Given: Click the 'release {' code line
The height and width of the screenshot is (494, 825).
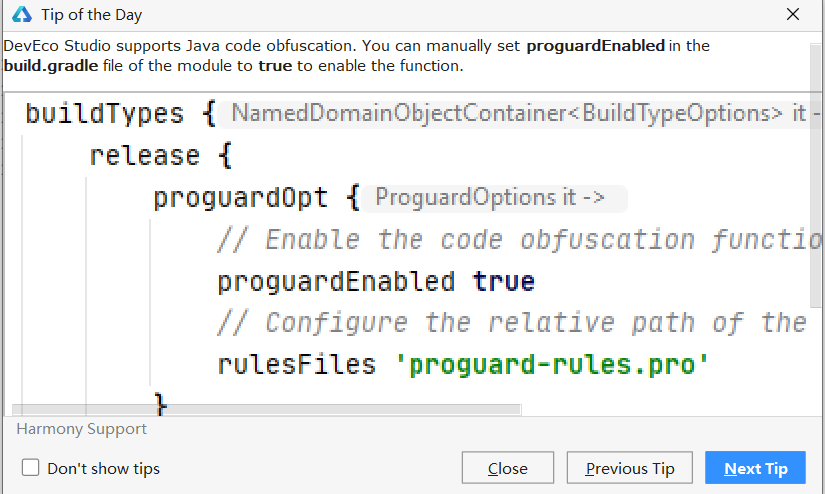Looking at the screenshot, I should pyautogui.click(x=160, y=156).
